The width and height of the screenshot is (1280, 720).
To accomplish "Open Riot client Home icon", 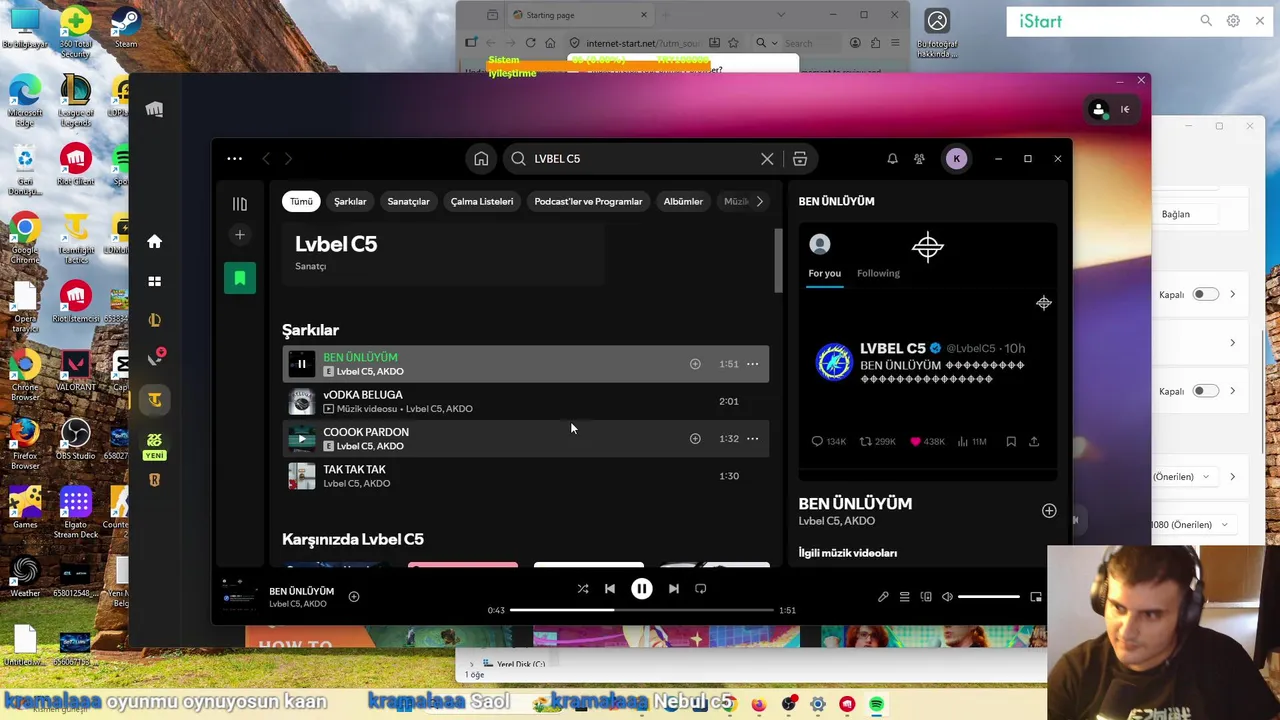I will (155, 241).
